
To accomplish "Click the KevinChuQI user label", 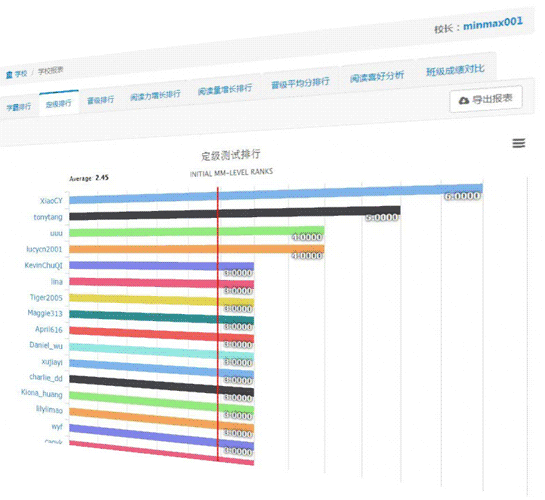I will (x=43, y=265).
